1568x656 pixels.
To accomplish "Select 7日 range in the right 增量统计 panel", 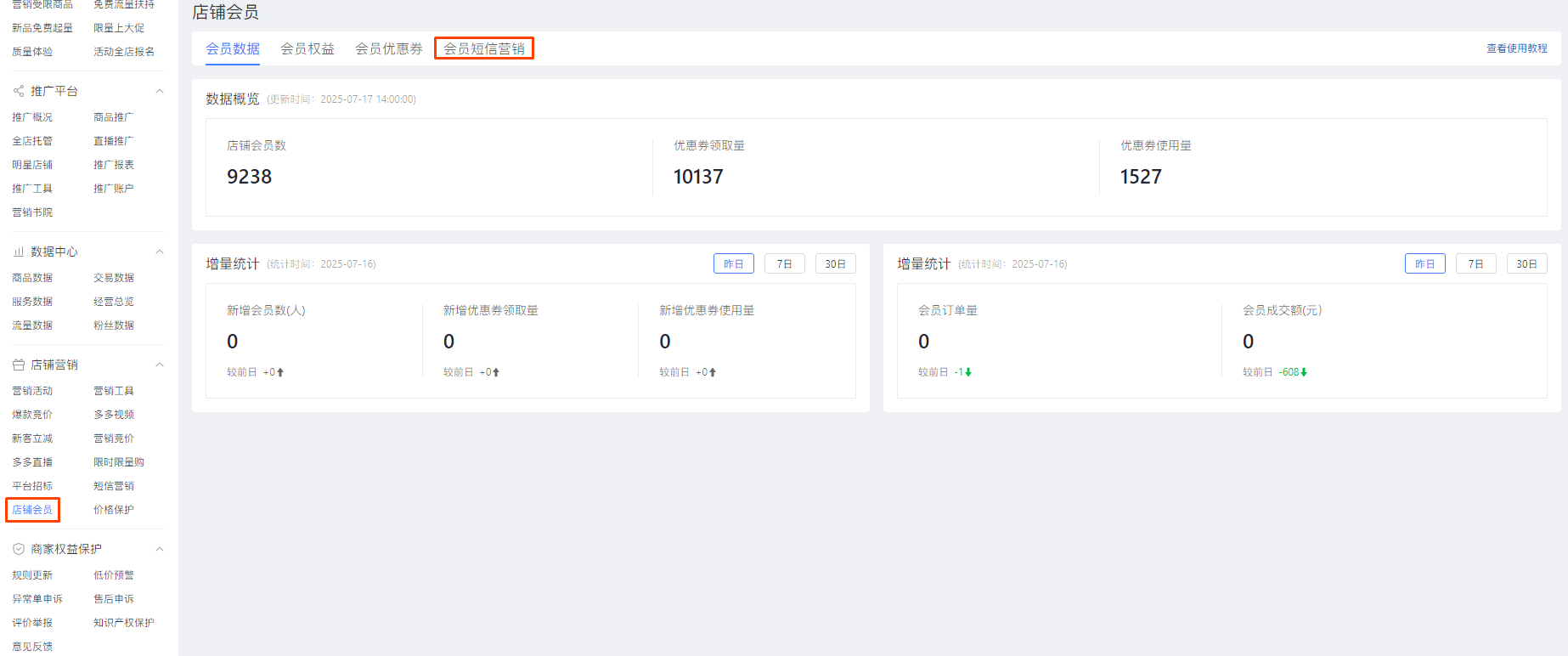I will pyautogui.click(x=1475, y=264).
